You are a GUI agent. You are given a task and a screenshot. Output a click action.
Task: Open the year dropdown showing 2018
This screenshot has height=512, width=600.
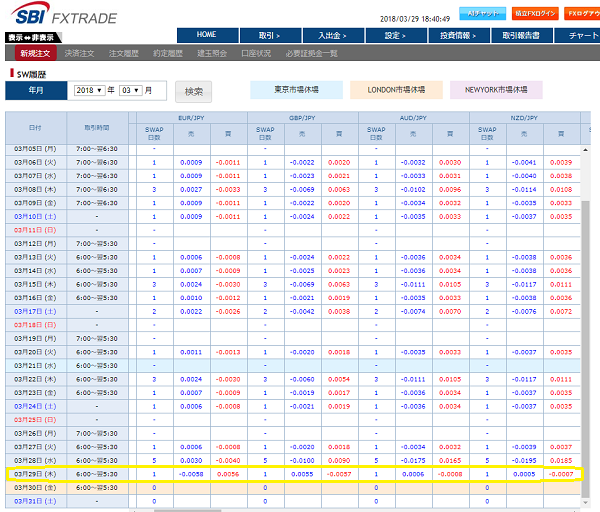pyautogui.click(x=90, y=90)
